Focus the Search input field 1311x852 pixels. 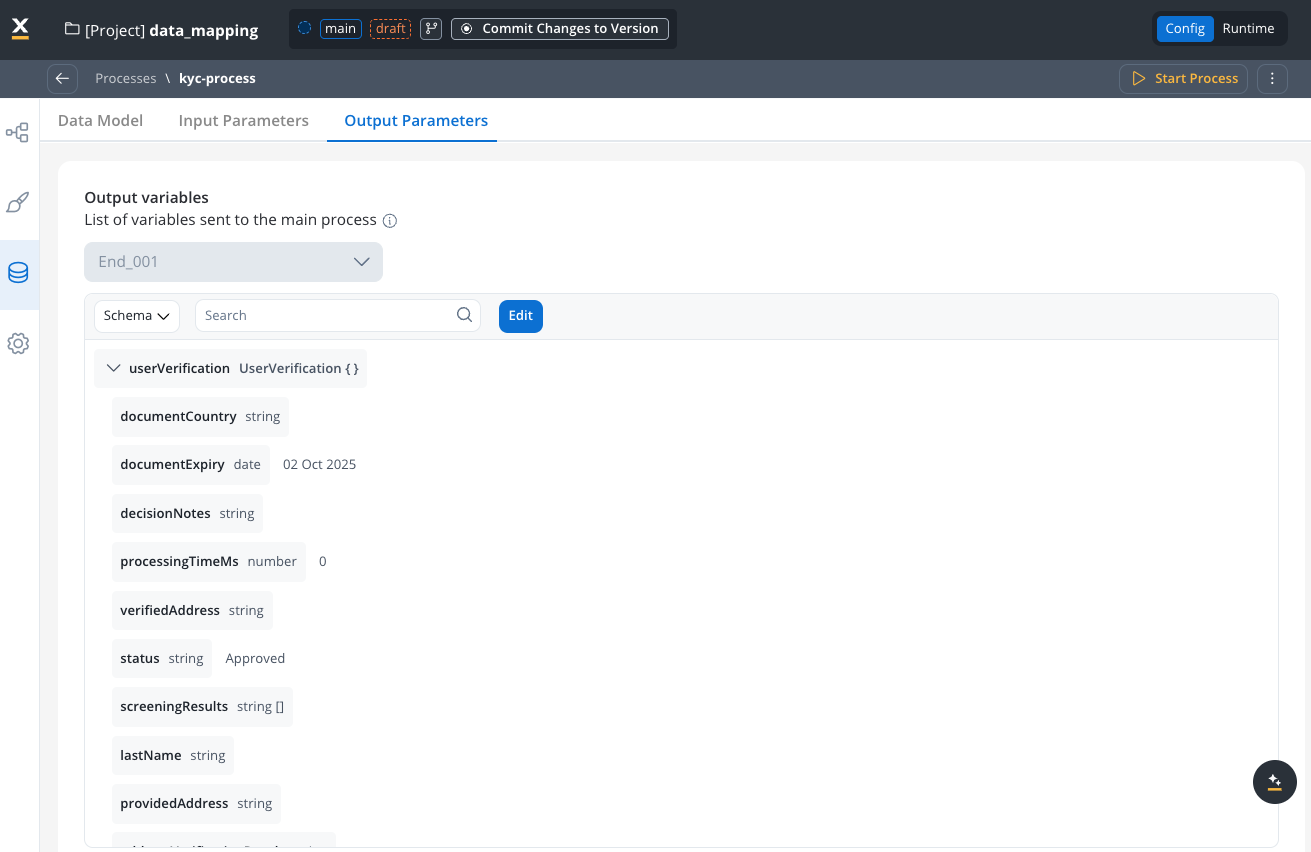tap(338, 316)
